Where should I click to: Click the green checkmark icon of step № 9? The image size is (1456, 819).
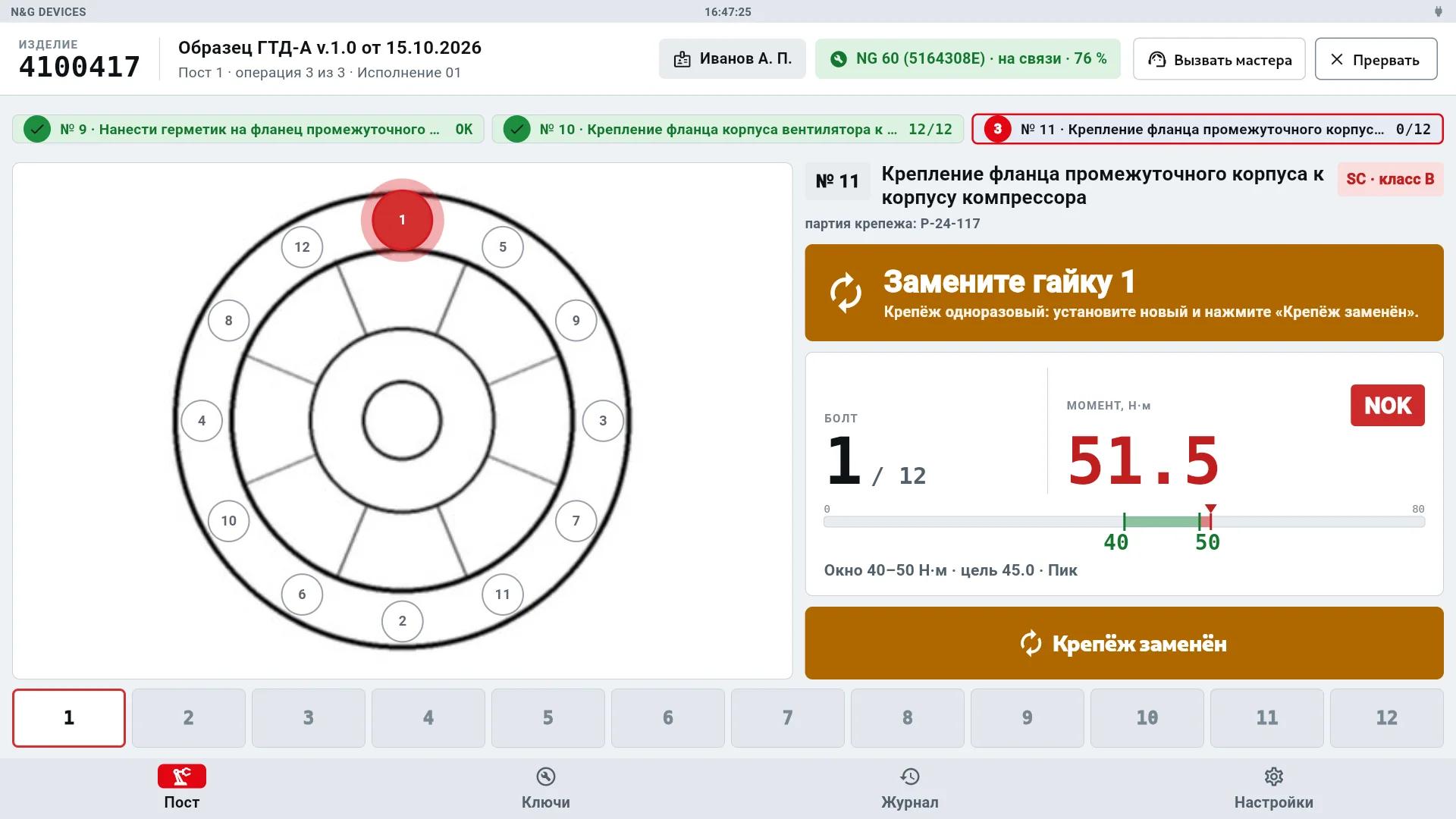click(36, 129)
